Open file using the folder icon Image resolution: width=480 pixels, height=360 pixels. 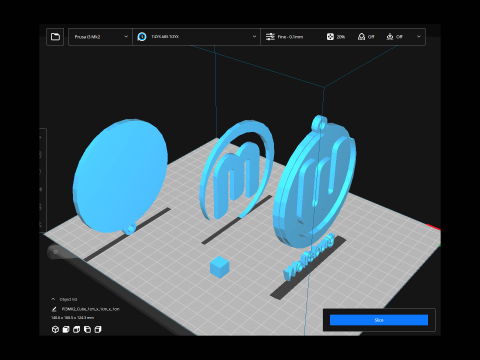55,37
